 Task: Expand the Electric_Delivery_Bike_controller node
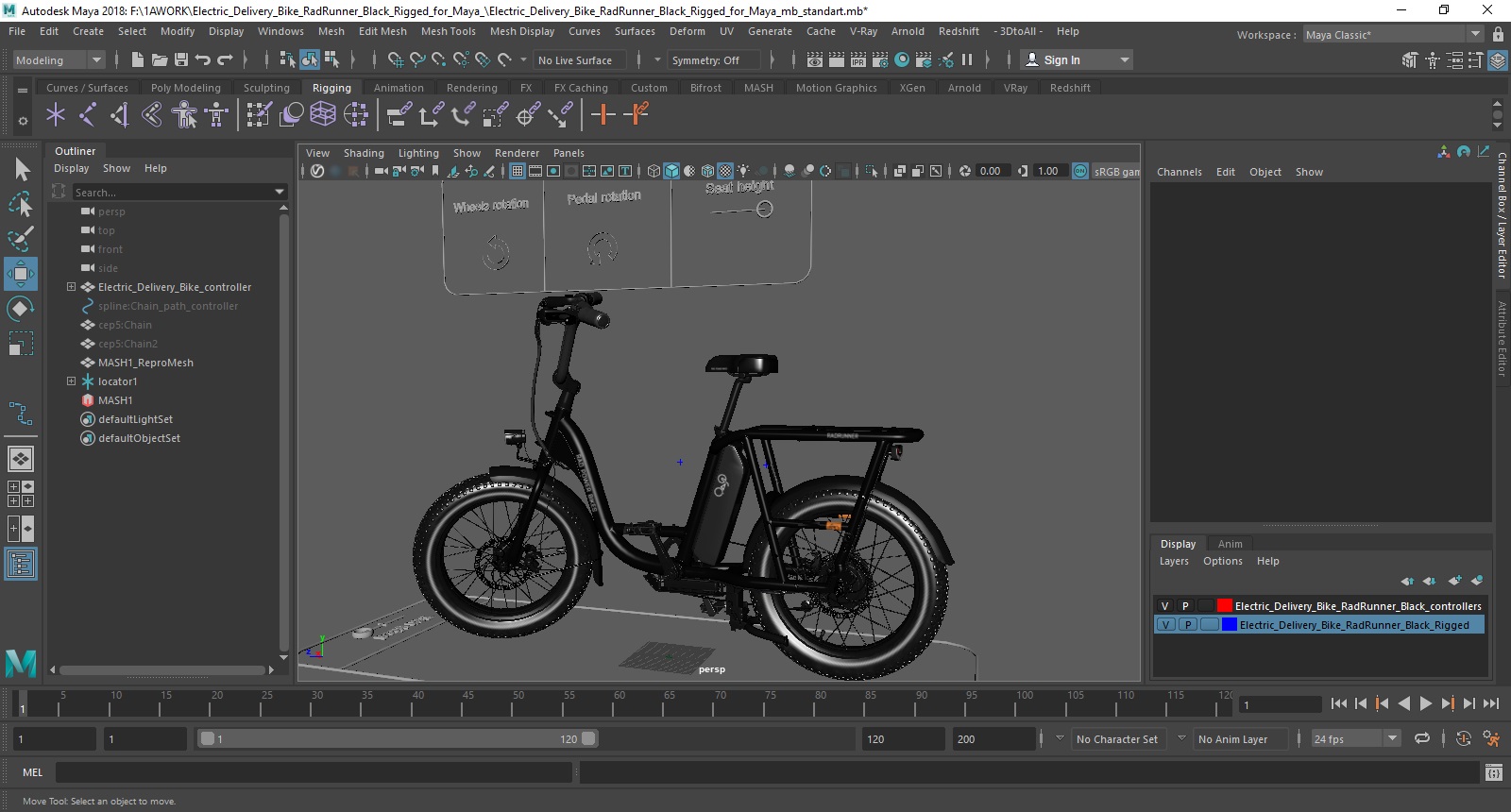pos(71,287)
